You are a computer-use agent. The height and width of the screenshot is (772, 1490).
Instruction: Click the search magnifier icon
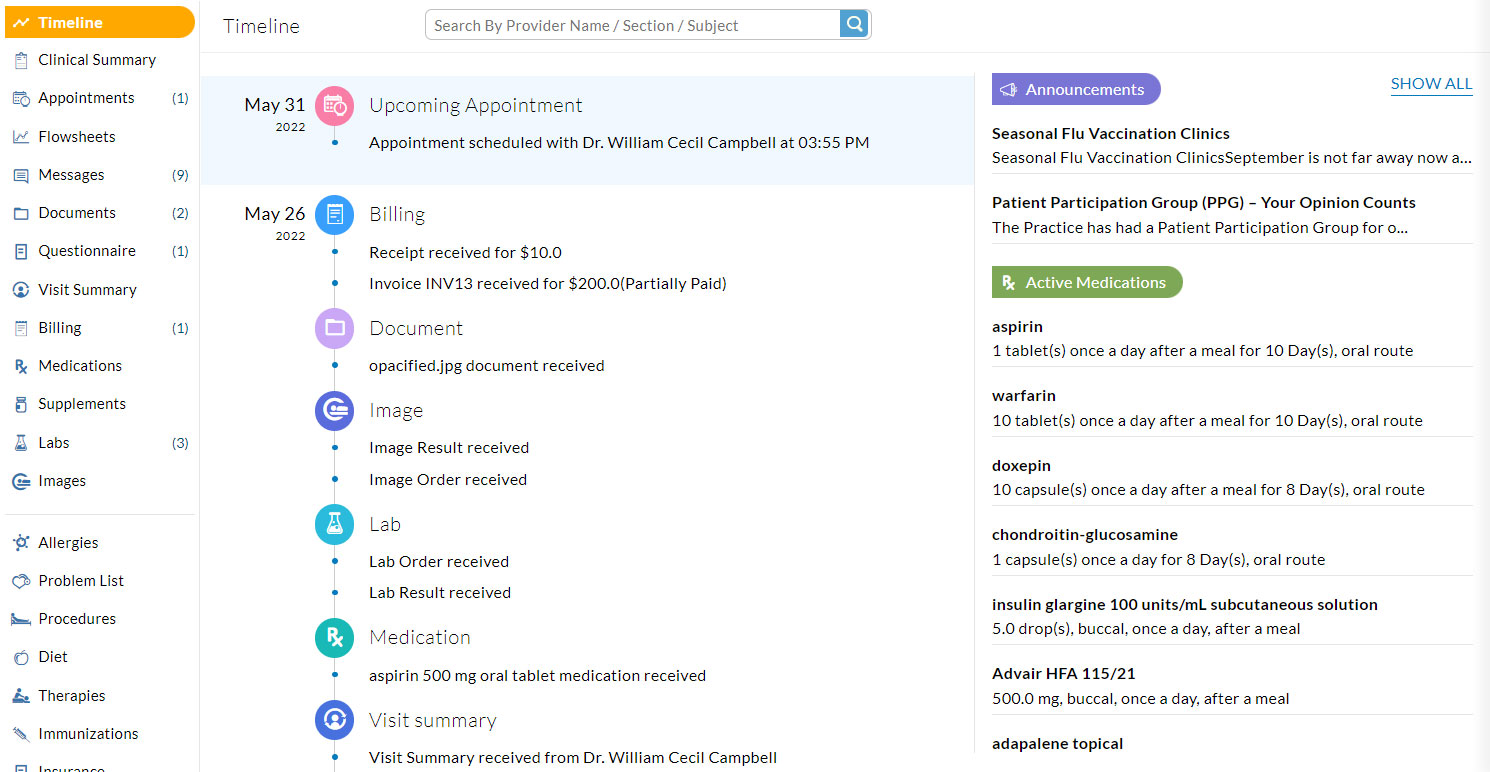(854, 25)
